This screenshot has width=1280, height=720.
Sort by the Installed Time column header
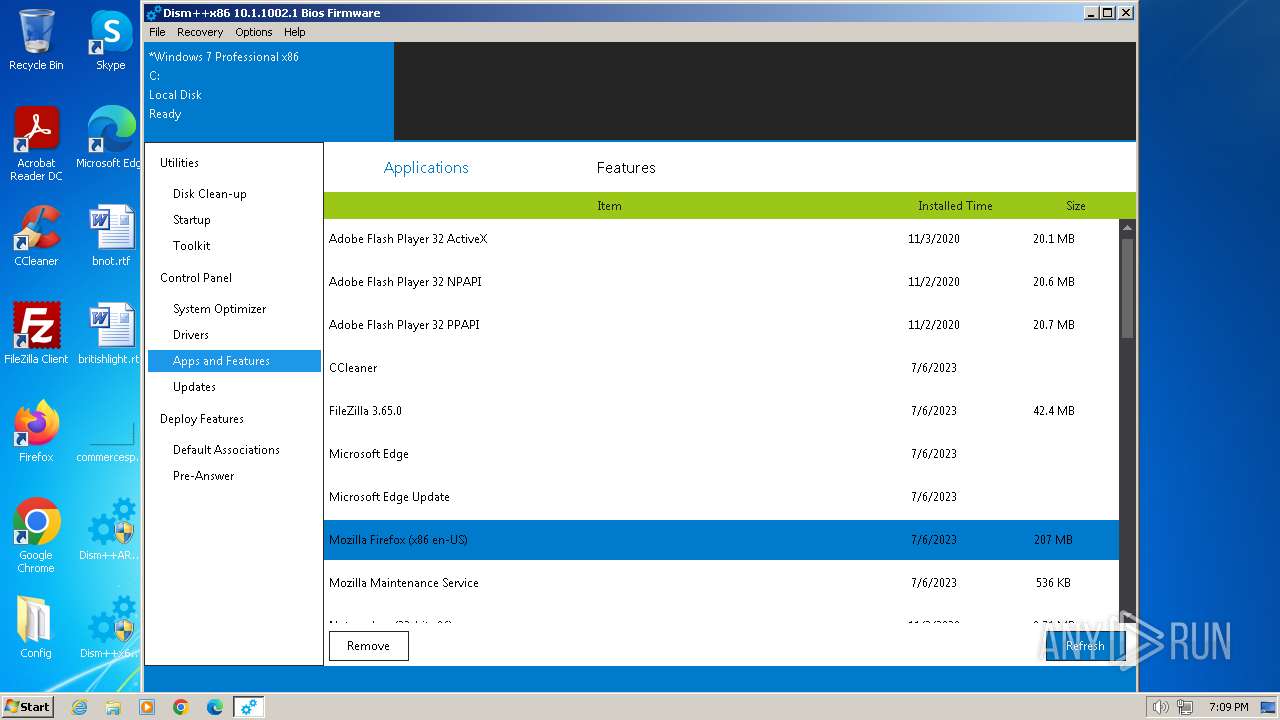click(x=955, y=206)
